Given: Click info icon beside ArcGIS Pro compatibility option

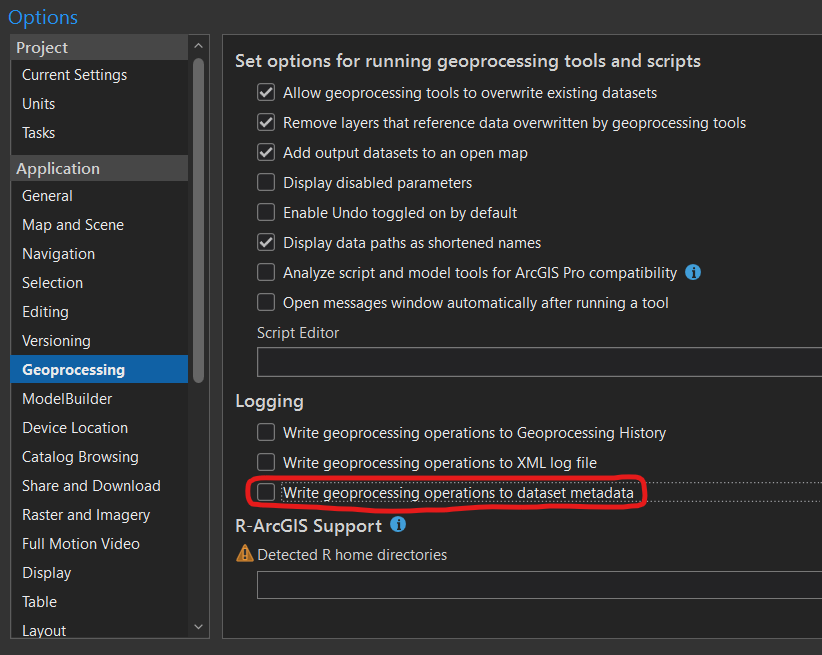Looking at the screenshot, I should pyautogui.click(x=693, y=272).
